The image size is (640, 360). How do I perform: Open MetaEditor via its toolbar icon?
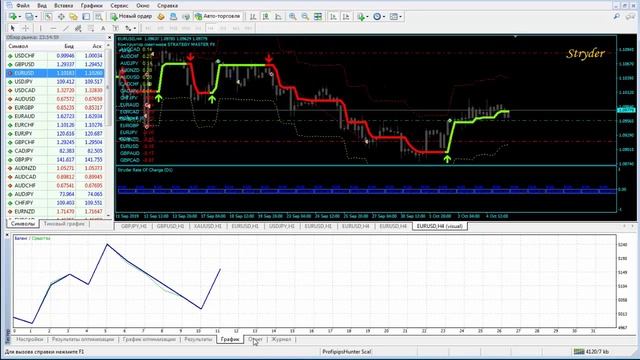[161, 17]
